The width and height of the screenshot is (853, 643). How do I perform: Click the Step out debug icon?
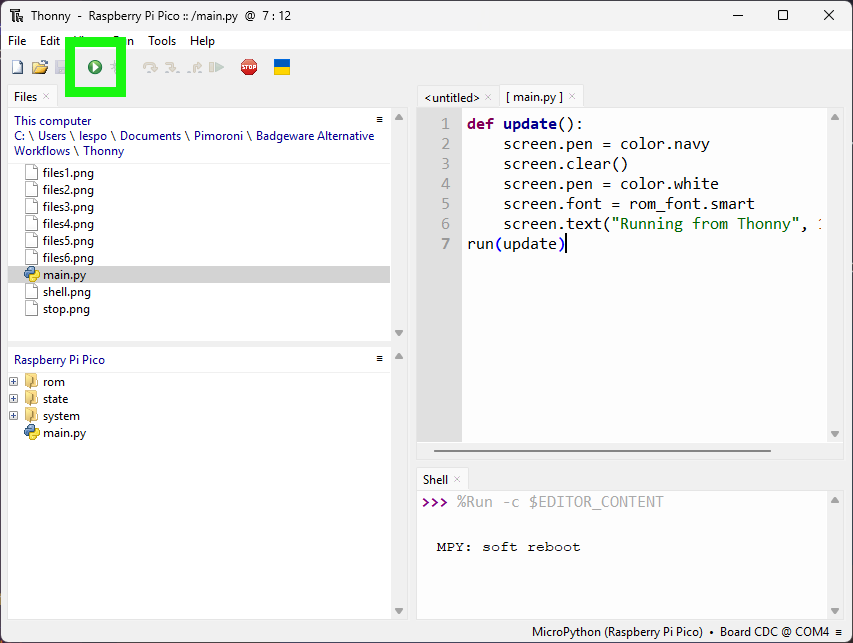pos(195,67)
